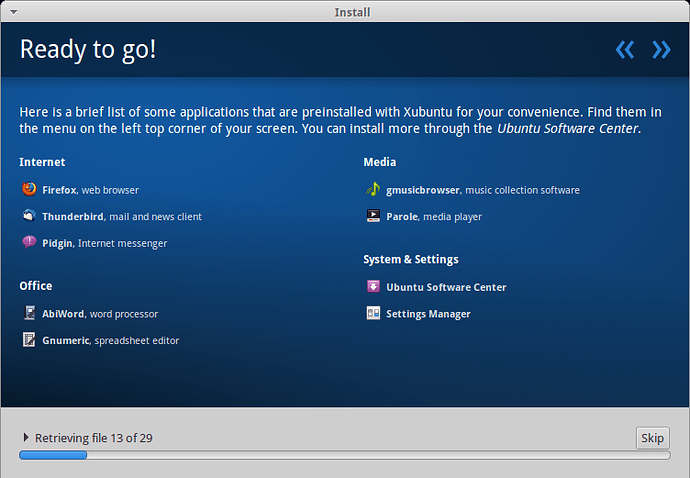690x478 pixels.
Task: Click the italic 'Ubuntu Software Center' in paragraph
Action: [567, 129]
